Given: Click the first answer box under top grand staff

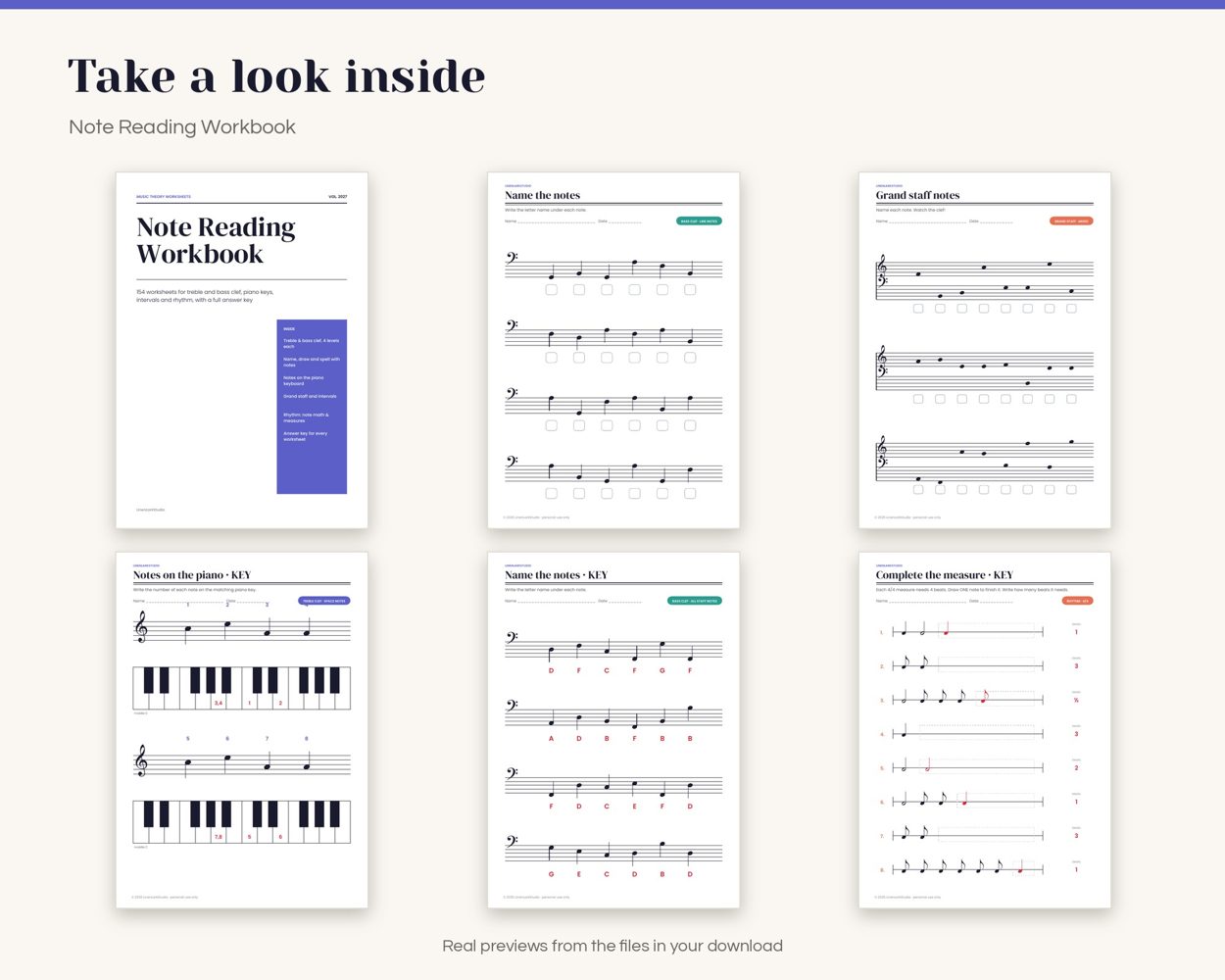Looking at the screenshot, I should tap(918, 309).
